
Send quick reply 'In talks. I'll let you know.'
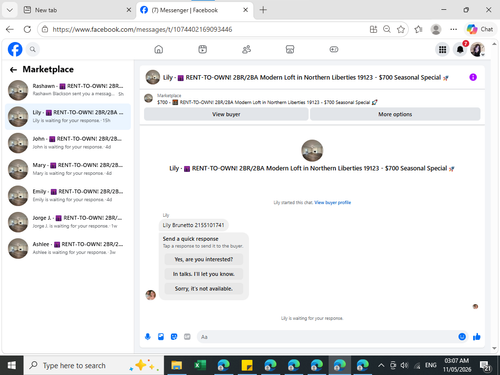point(204,274)
